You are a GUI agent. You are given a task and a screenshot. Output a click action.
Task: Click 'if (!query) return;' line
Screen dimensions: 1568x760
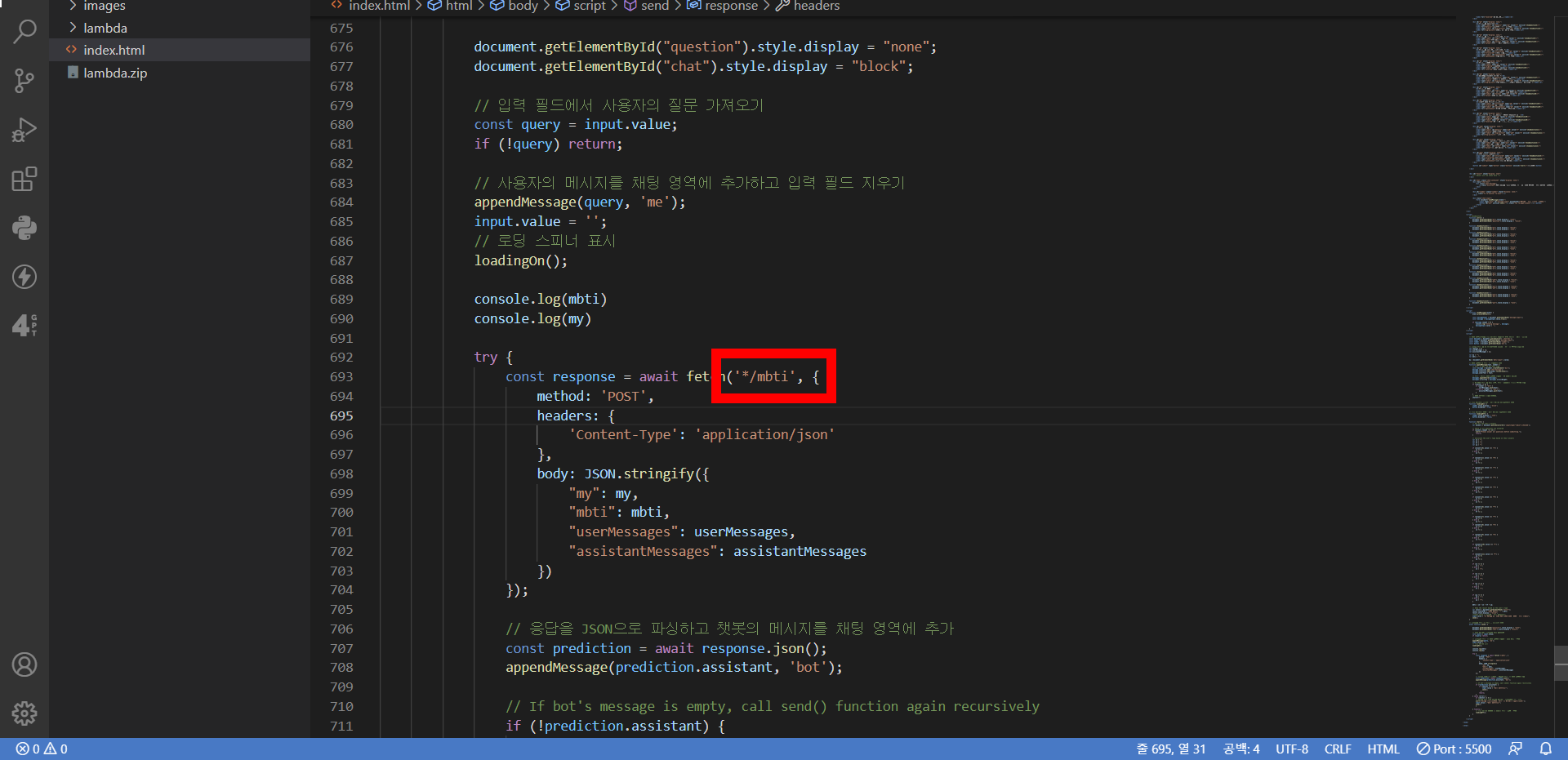coord(548,144)
